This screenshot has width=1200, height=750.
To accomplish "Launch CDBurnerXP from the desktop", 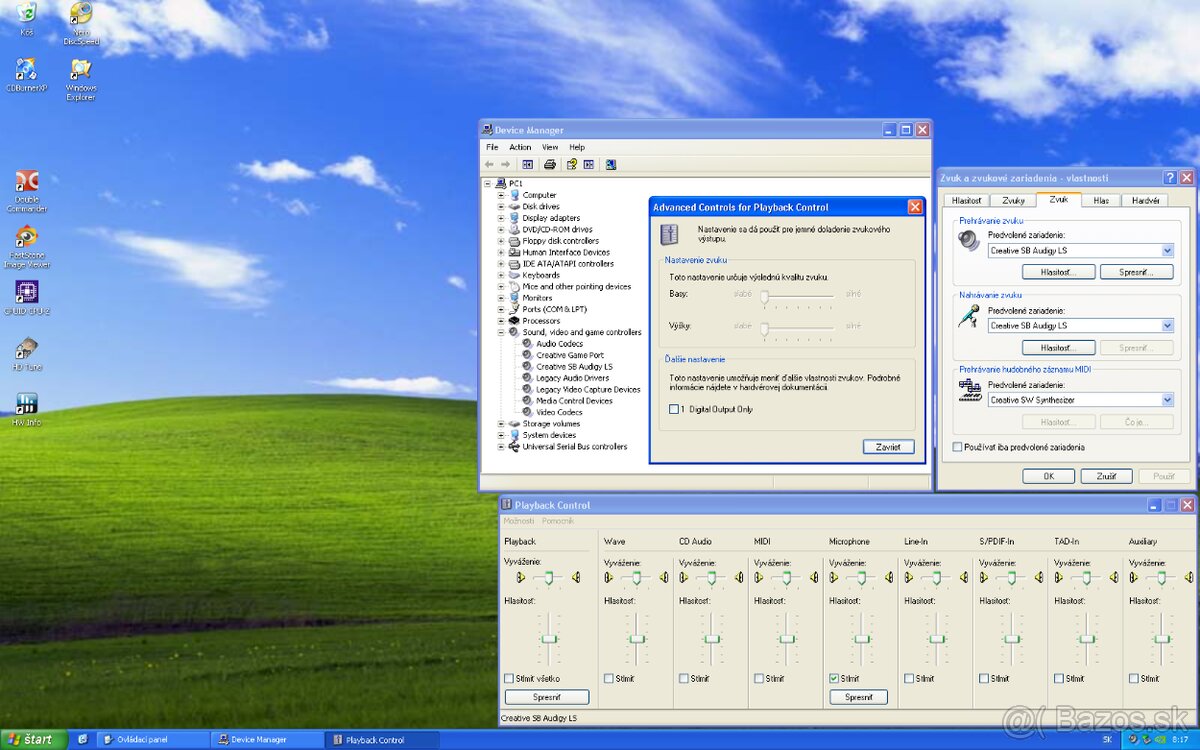I will (27, 75).
